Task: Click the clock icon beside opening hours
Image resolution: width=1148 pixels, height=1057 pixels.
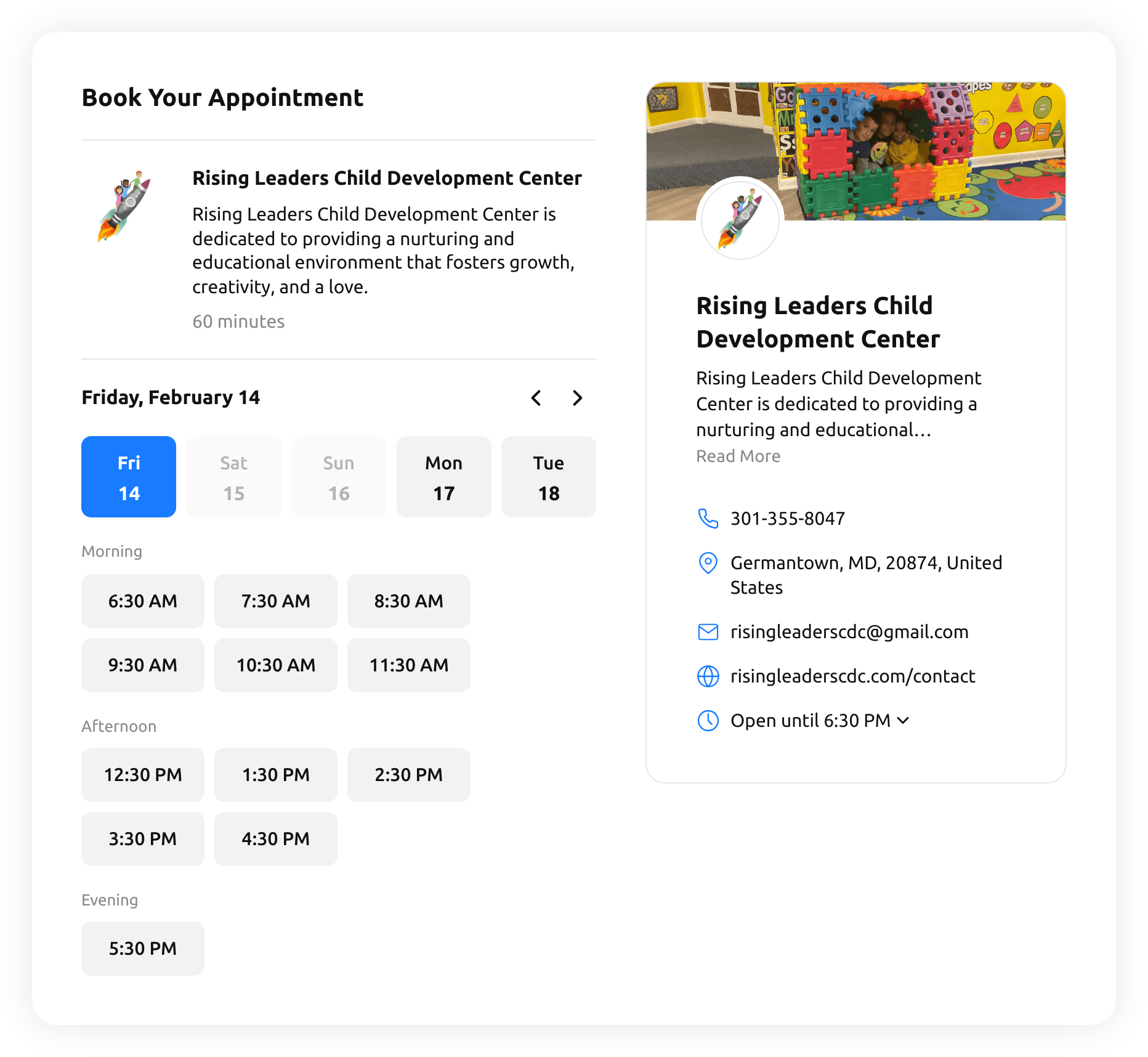Action: point(708,721)
